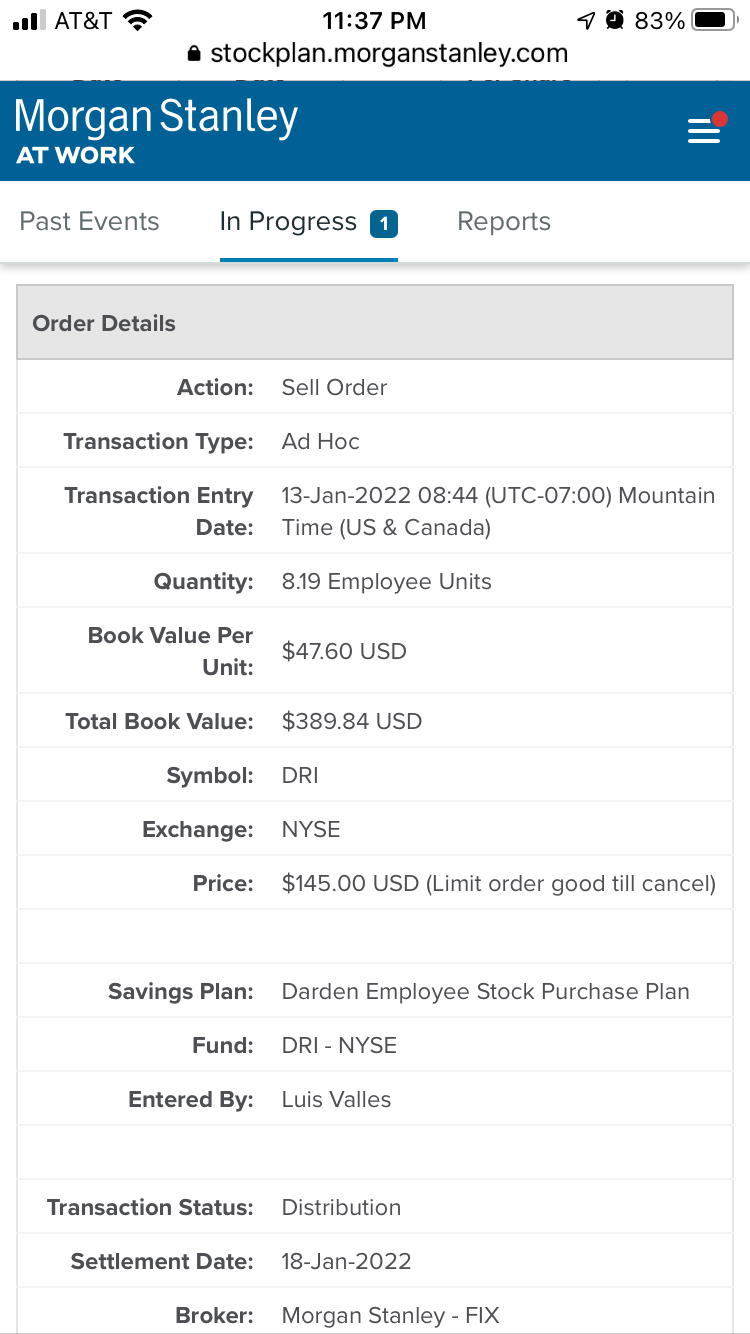Tap the In Progress count badge
The width and height of the screenshot is (750, 1334).
coord(384,223)
